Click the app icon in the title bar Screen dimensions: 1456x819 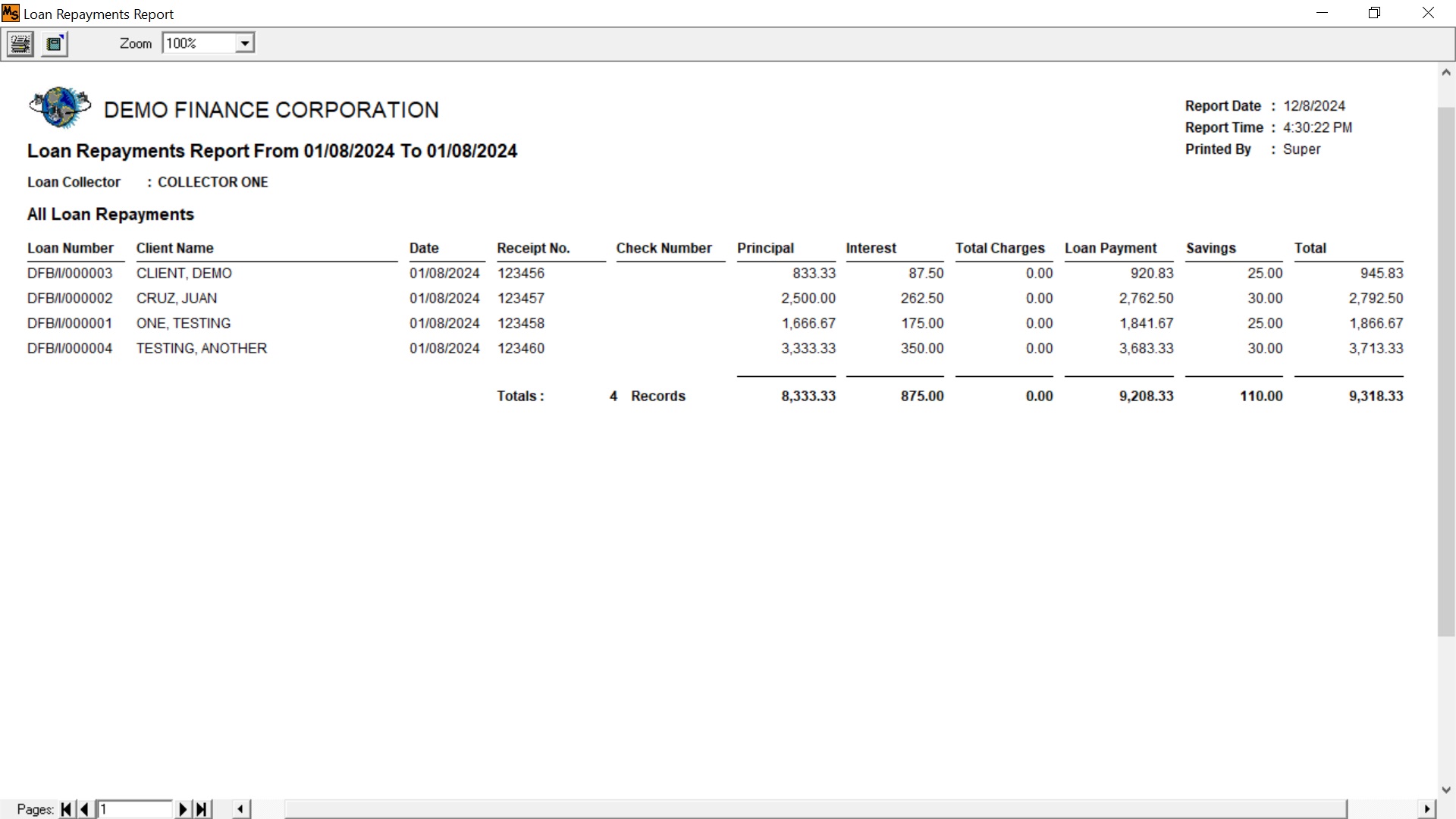pos(11,14)
